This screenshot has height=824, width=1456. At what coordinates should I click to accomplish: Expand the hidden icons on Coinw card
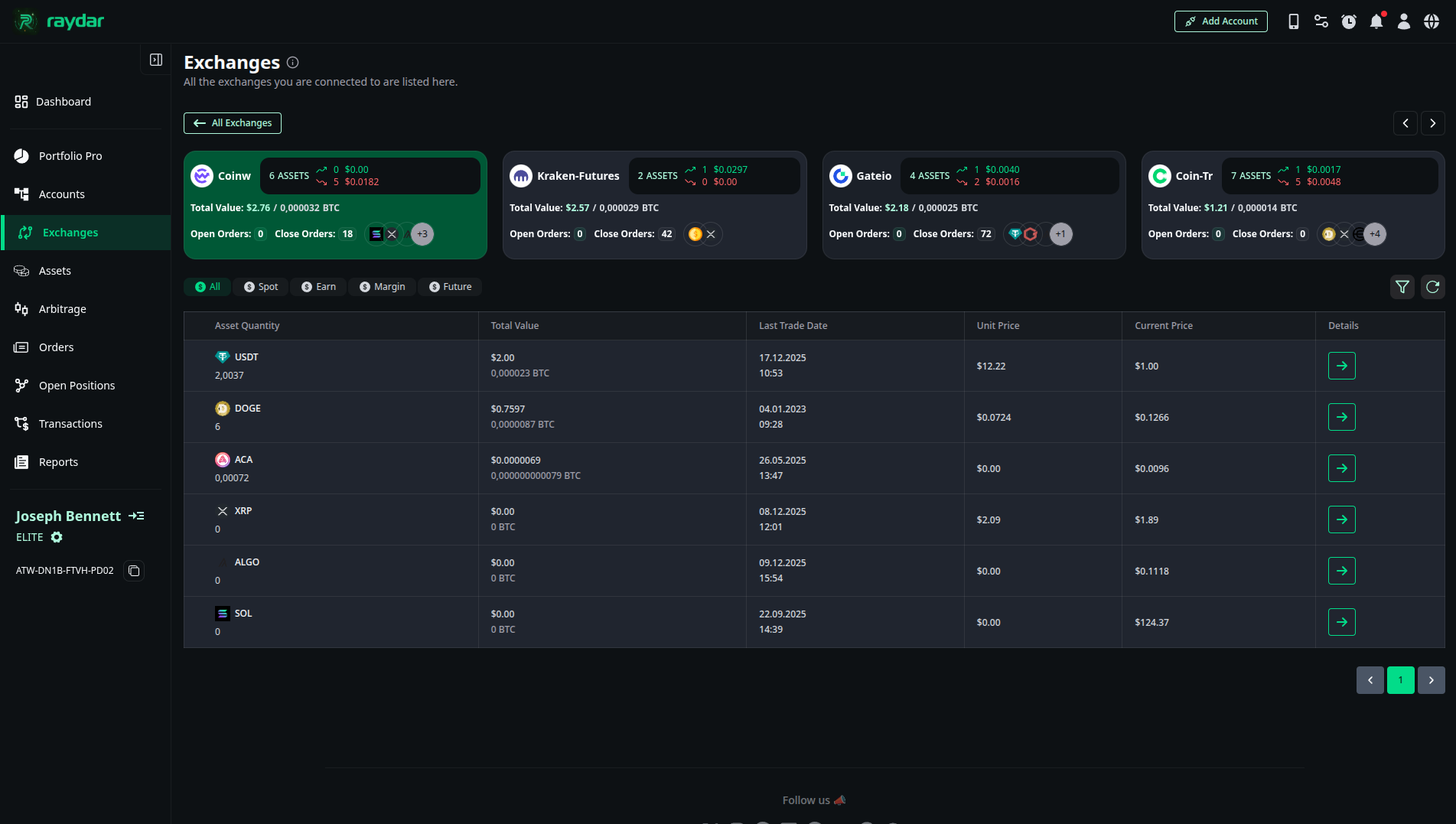pos(422,234)
